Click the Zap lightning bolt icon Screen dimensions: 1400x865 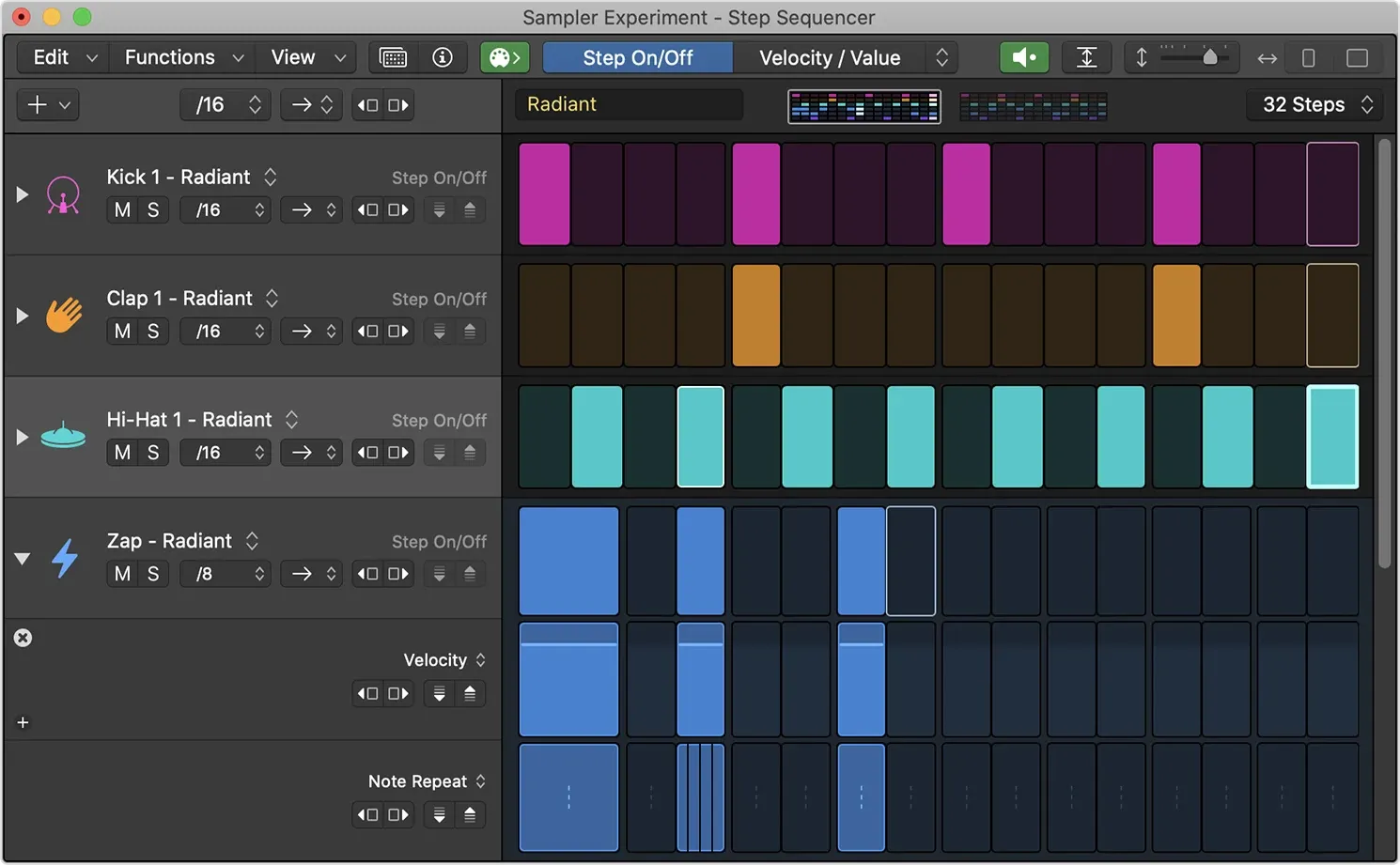pyautogui.click(x=64, y=559)
